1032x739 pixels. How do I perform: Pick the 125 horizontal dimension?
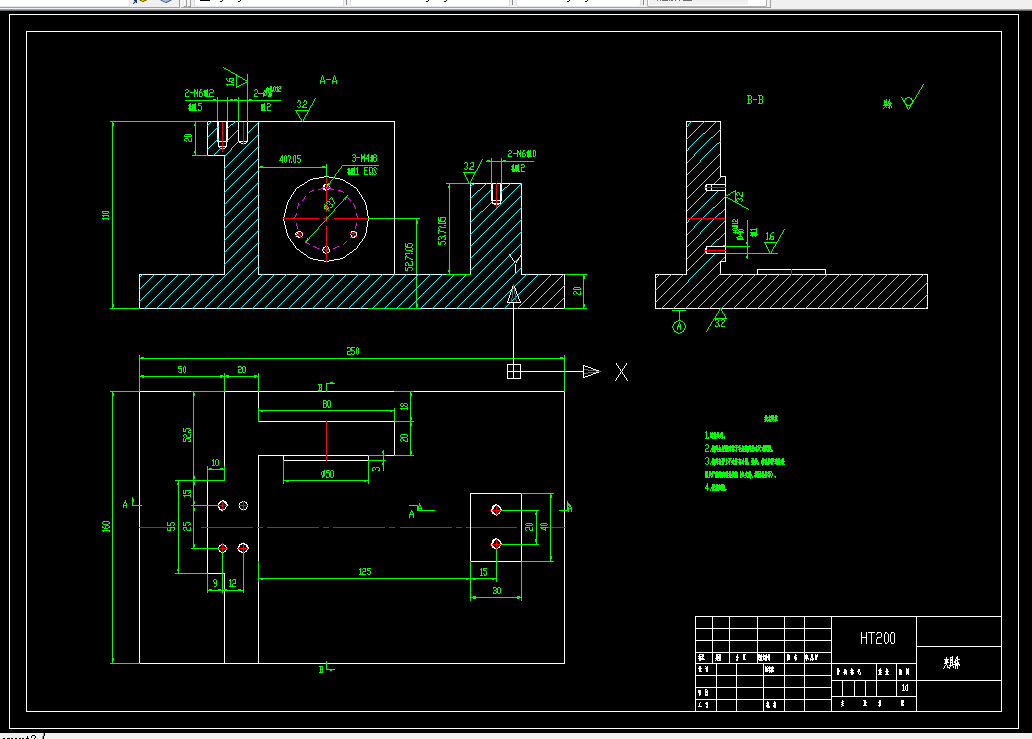click(365, 571)
